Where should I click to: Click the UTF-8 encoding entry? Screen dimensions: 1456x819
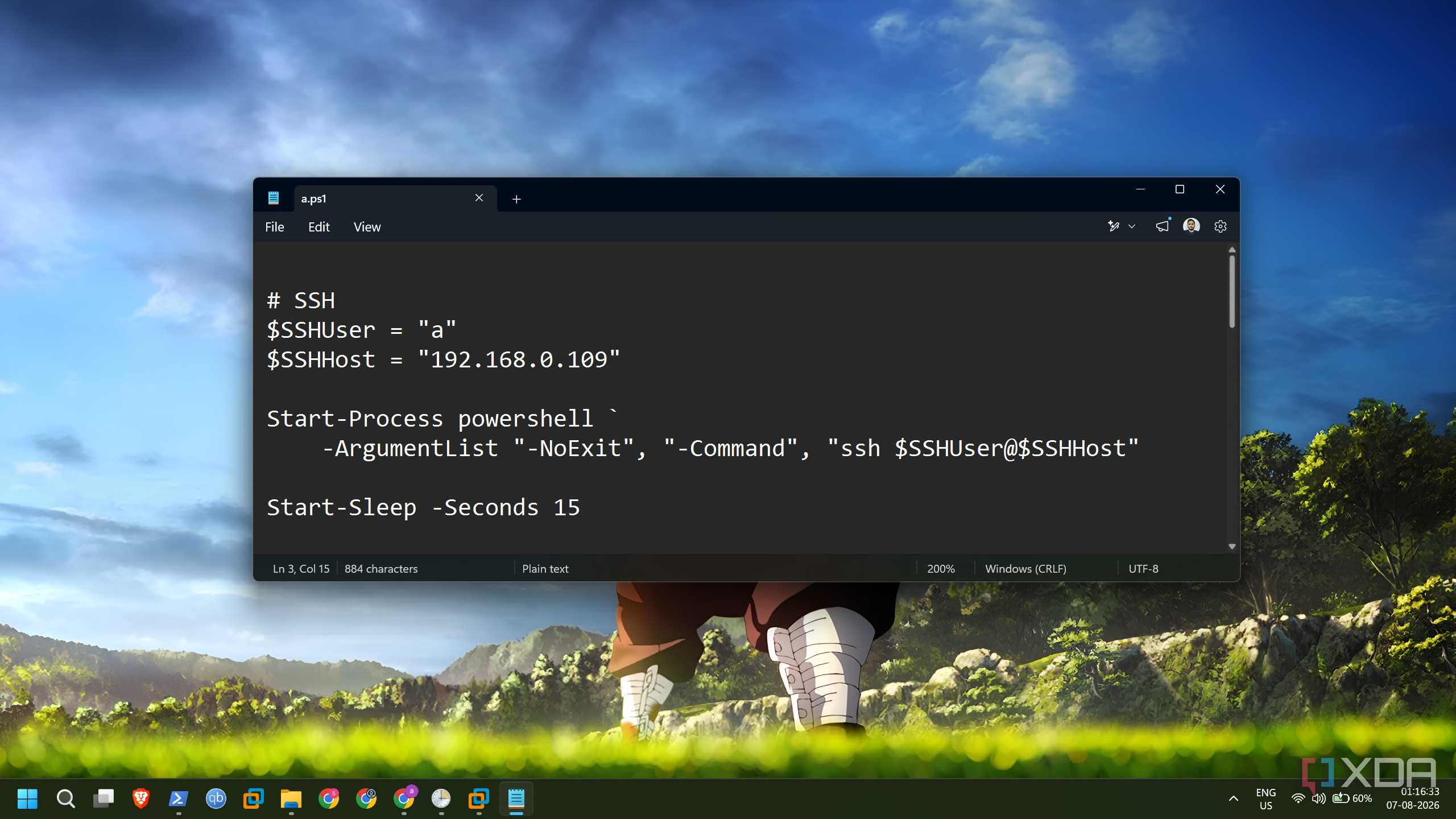pos(1143,569)
